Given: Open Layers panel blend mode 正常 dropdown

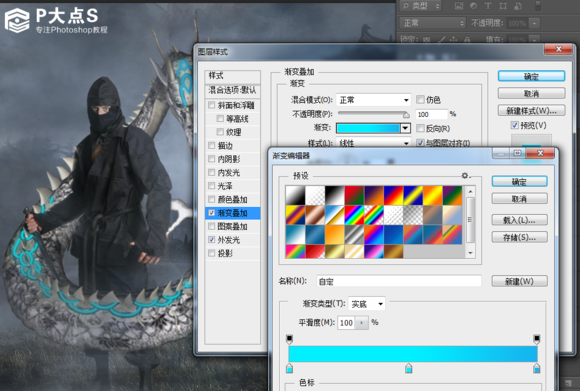Looking at the screenshot, I should pos(432,23).
